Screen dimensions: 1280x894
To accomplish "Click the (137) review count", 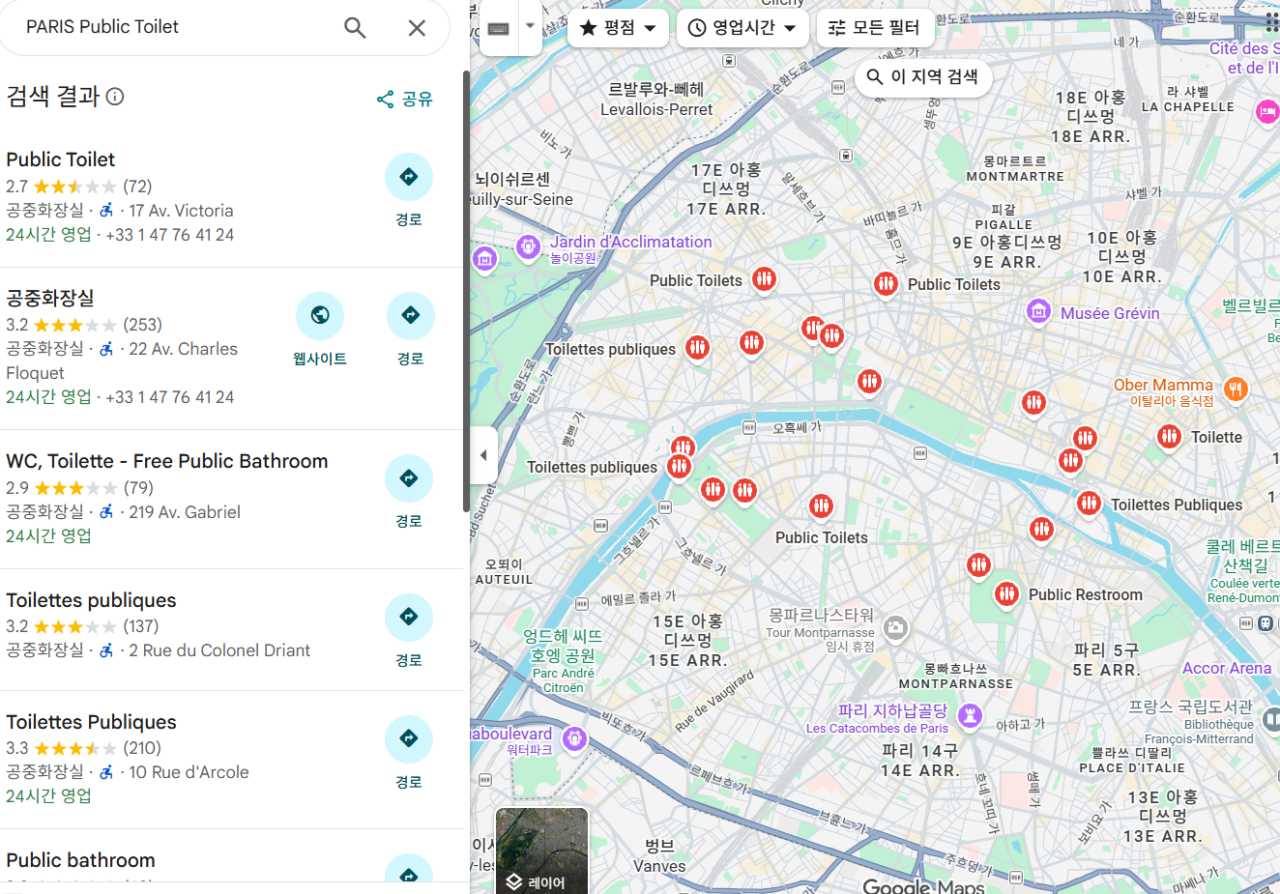I will click(x=142, y=627).
